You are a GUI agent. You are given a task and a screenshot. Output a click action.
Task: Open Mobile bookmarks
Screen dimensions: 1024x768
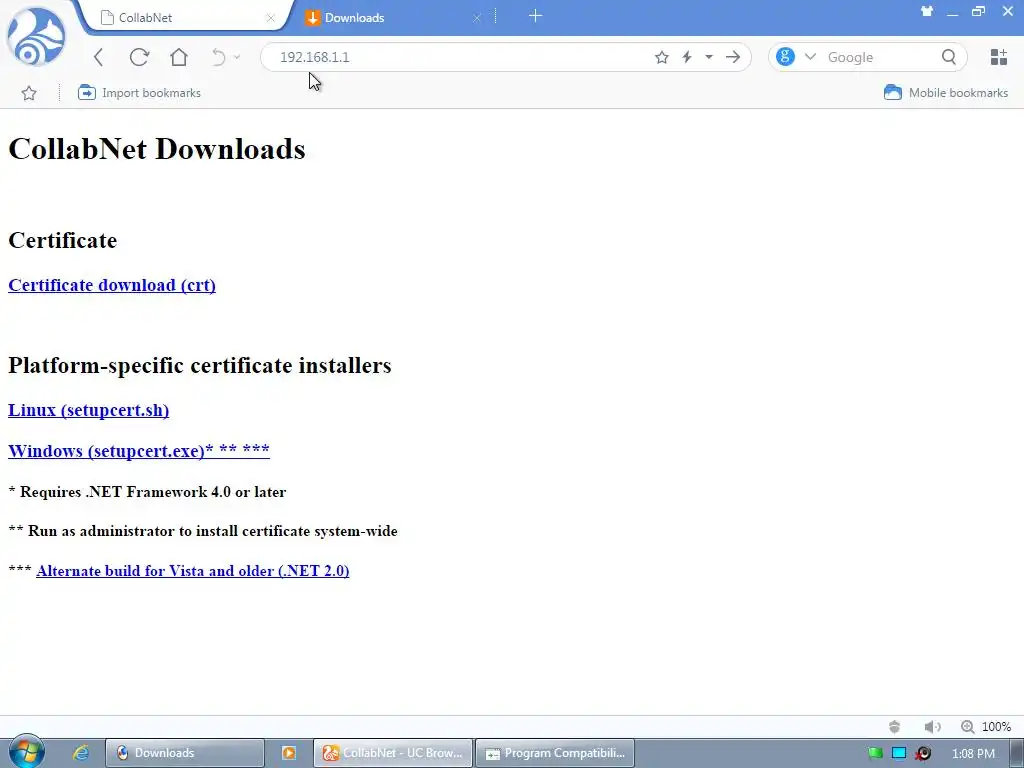[946, 93]
